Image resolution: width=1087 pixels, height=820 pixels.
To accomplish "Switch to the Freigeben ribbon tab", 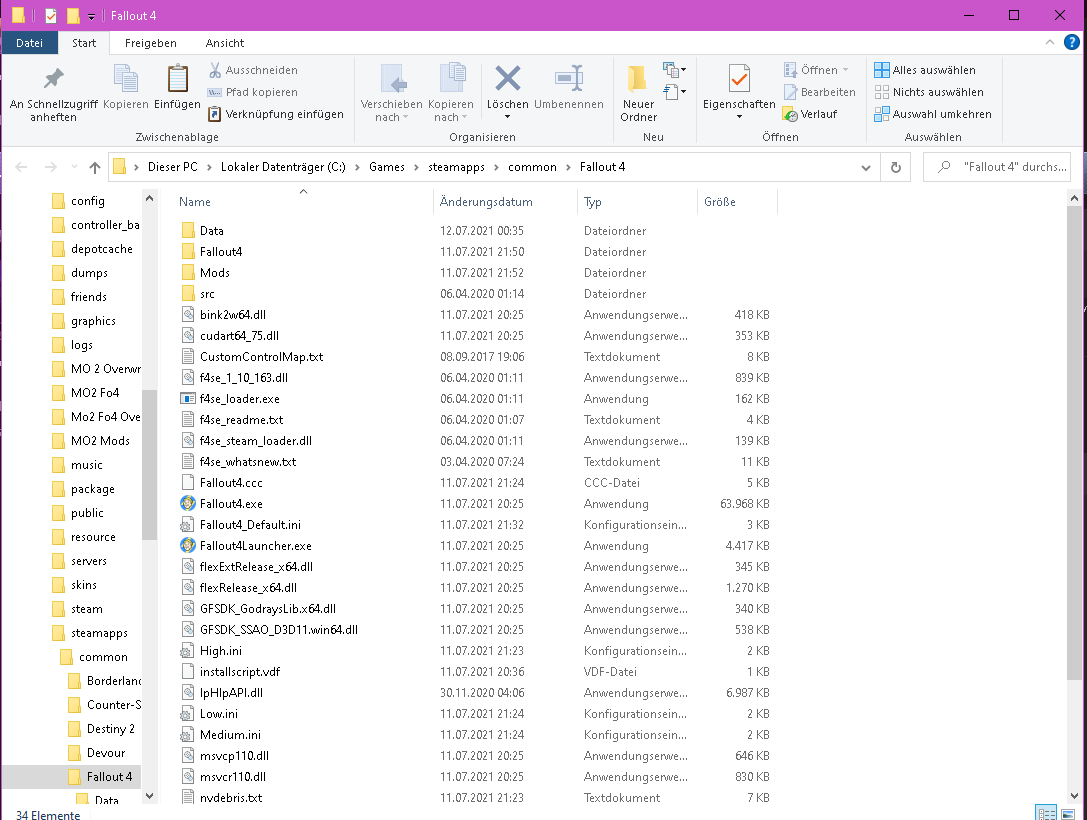I will tap(150, 43).
